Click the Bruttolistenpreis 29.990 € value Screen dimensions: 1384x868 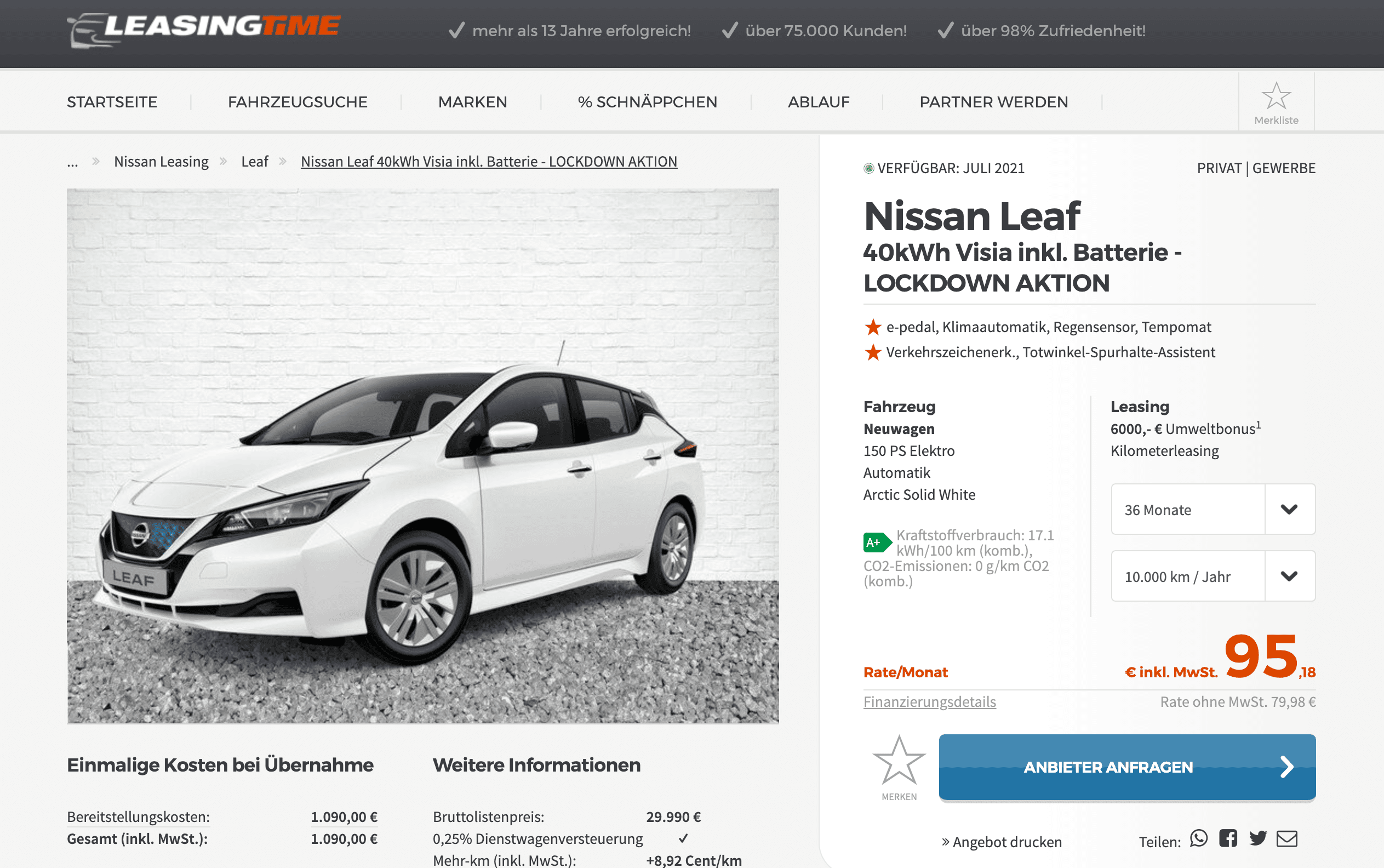click(x=673, y=817)
